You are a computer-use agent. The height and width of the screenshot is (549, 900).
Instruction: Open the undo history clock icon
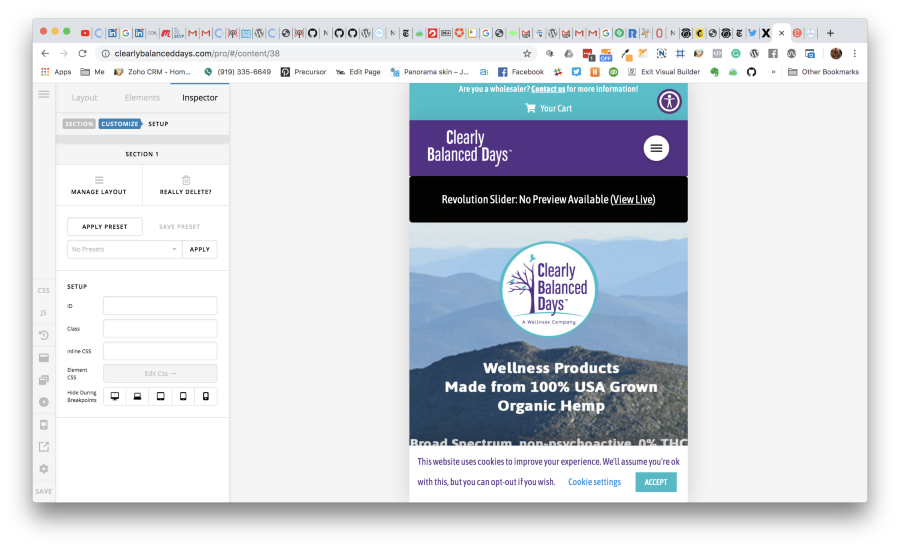pos(44,335)
